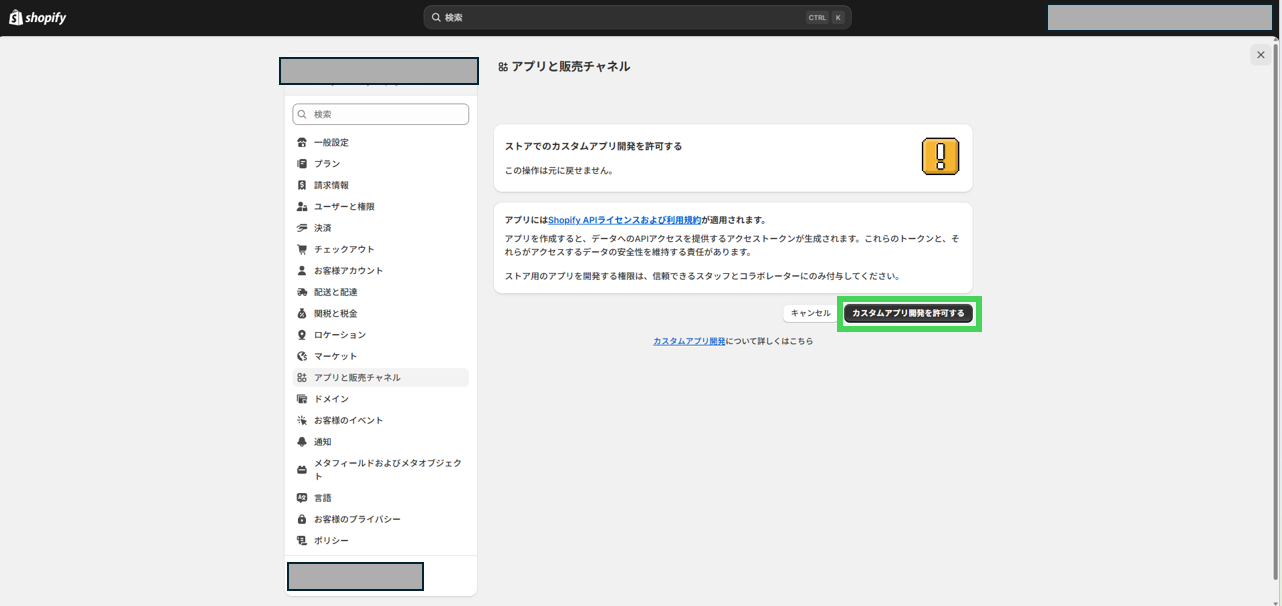Screen dimensions: 1282x606
Task: Go to 言語 settings
Action: 322,498
